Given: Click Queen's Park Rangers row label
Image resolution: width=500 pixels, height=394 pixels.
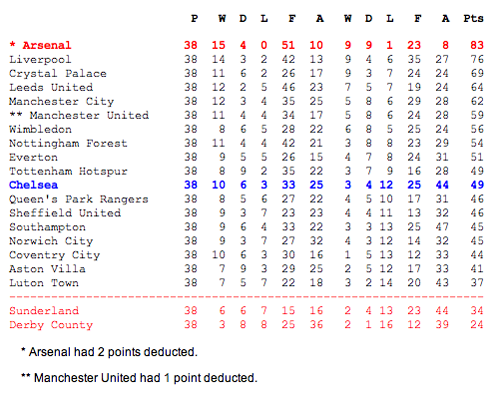Looking at the screenshot, I should point(79,199).
